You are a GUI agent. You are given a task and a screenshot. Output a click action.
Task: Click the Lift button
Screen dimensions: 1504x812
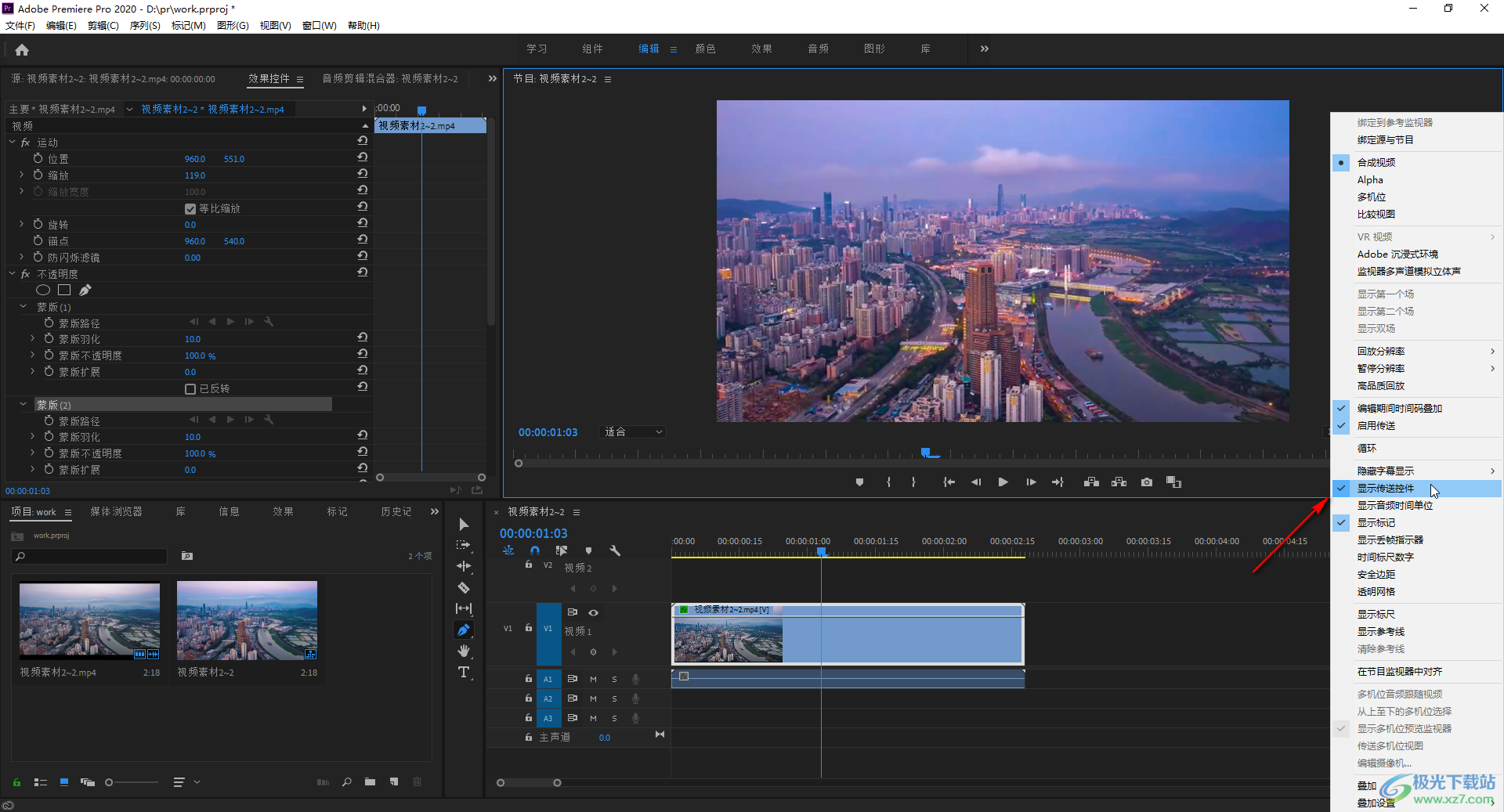(x=1091, y=482)
